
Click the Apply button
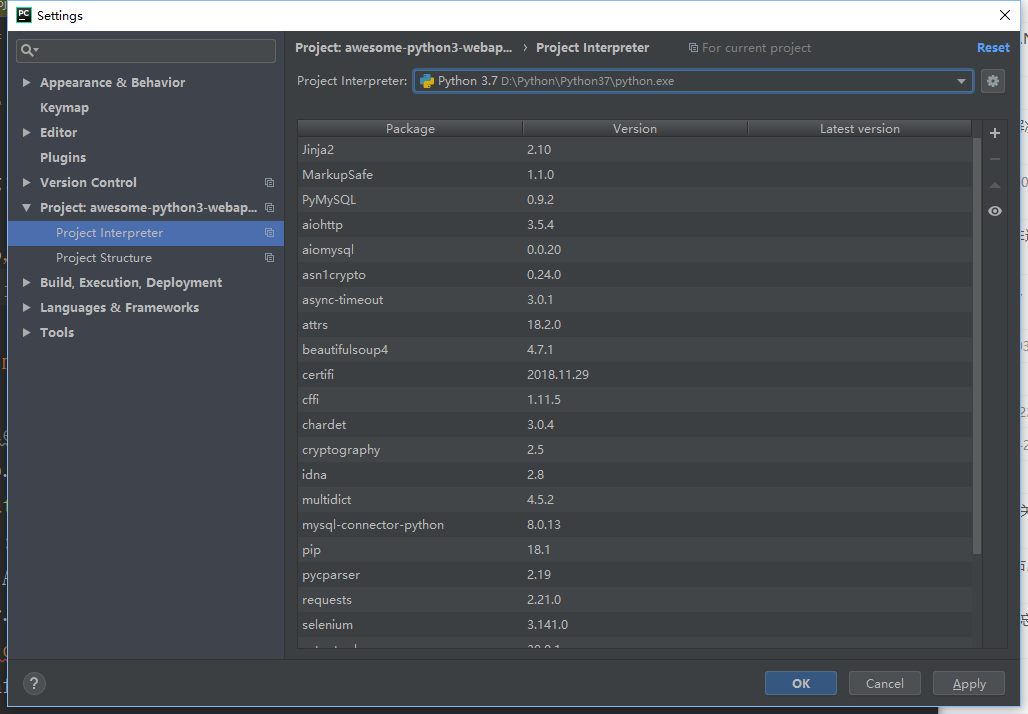968,683
